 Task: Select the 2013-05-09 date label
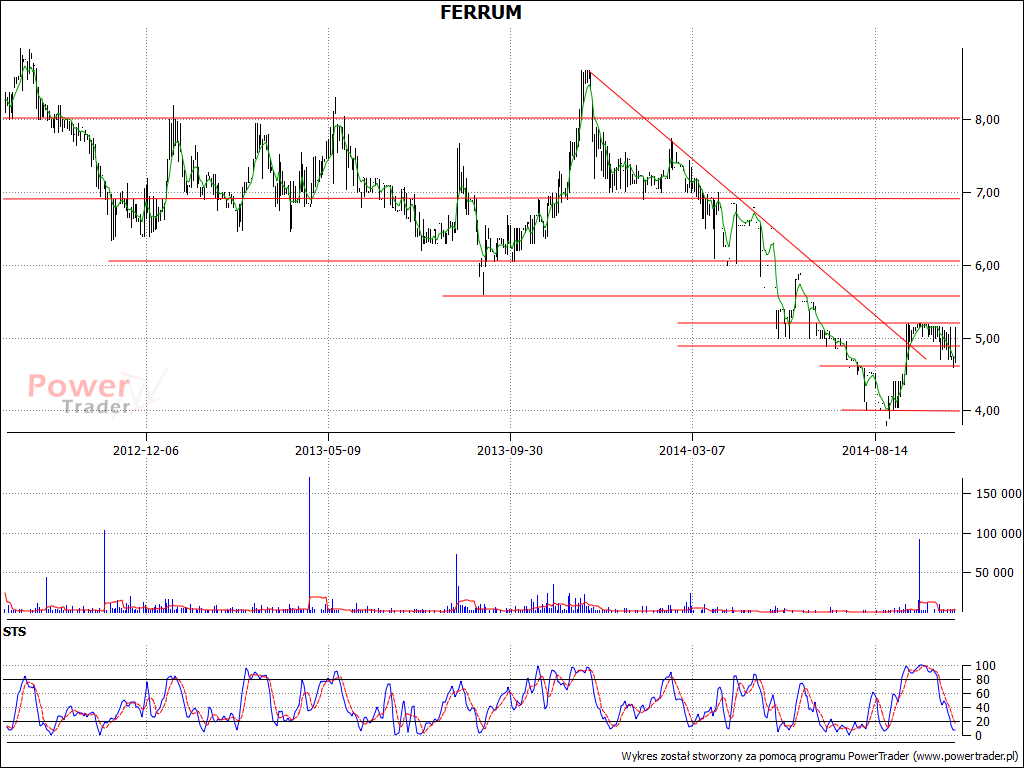[328, 451]
